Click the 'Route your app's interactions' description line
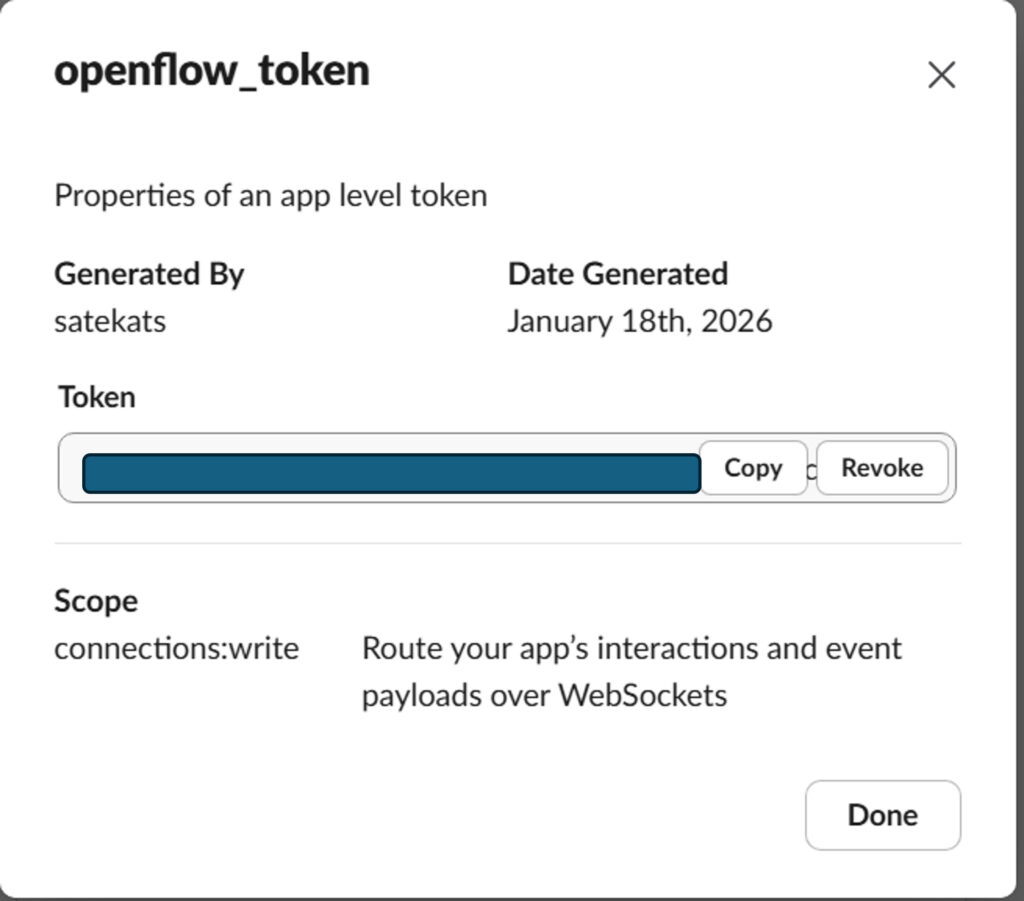The image size is (1024, 901). click(631, 649)
